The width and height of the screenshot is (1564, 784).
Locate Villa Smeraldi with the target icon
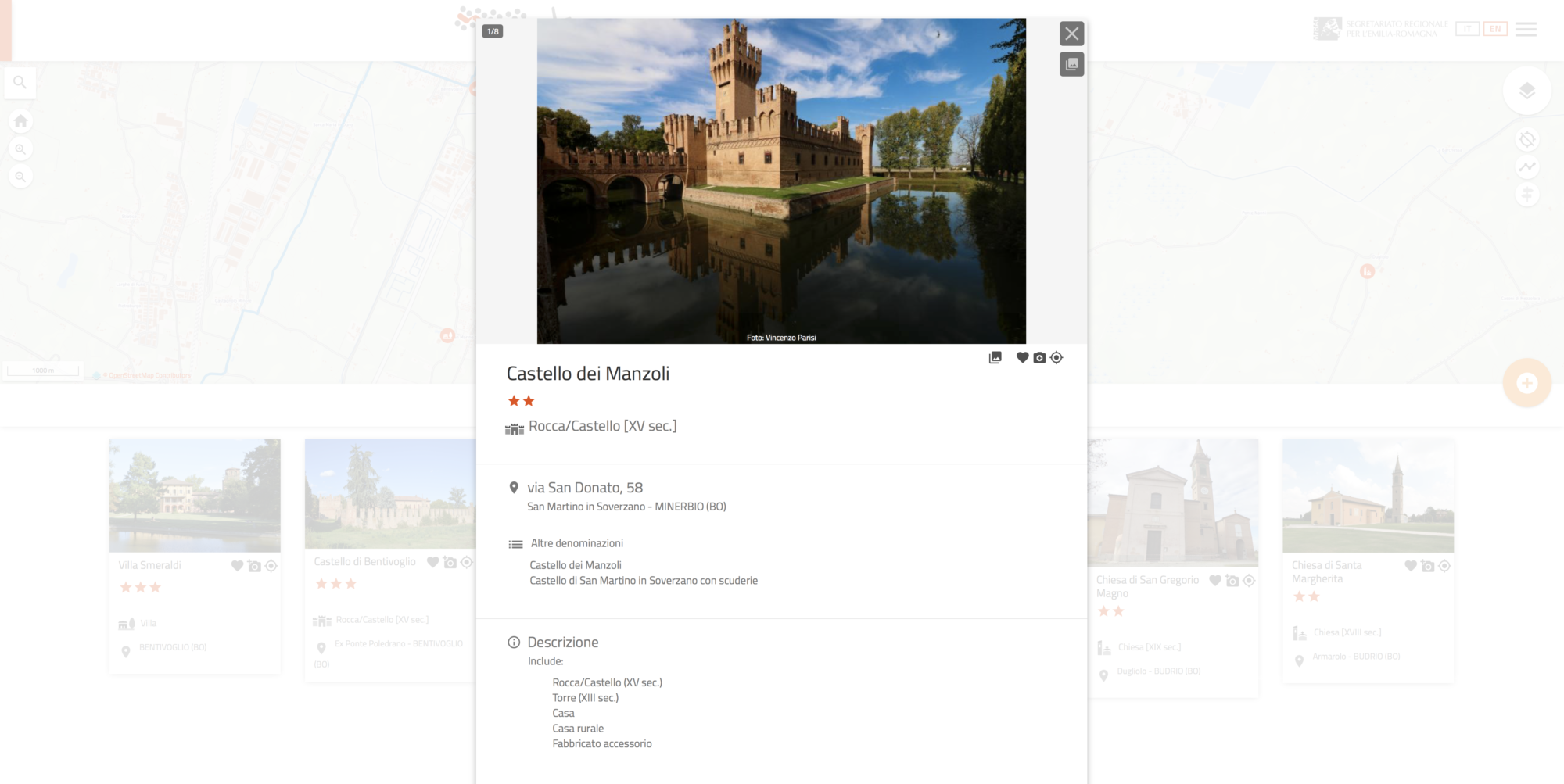(x=271, y=566)
